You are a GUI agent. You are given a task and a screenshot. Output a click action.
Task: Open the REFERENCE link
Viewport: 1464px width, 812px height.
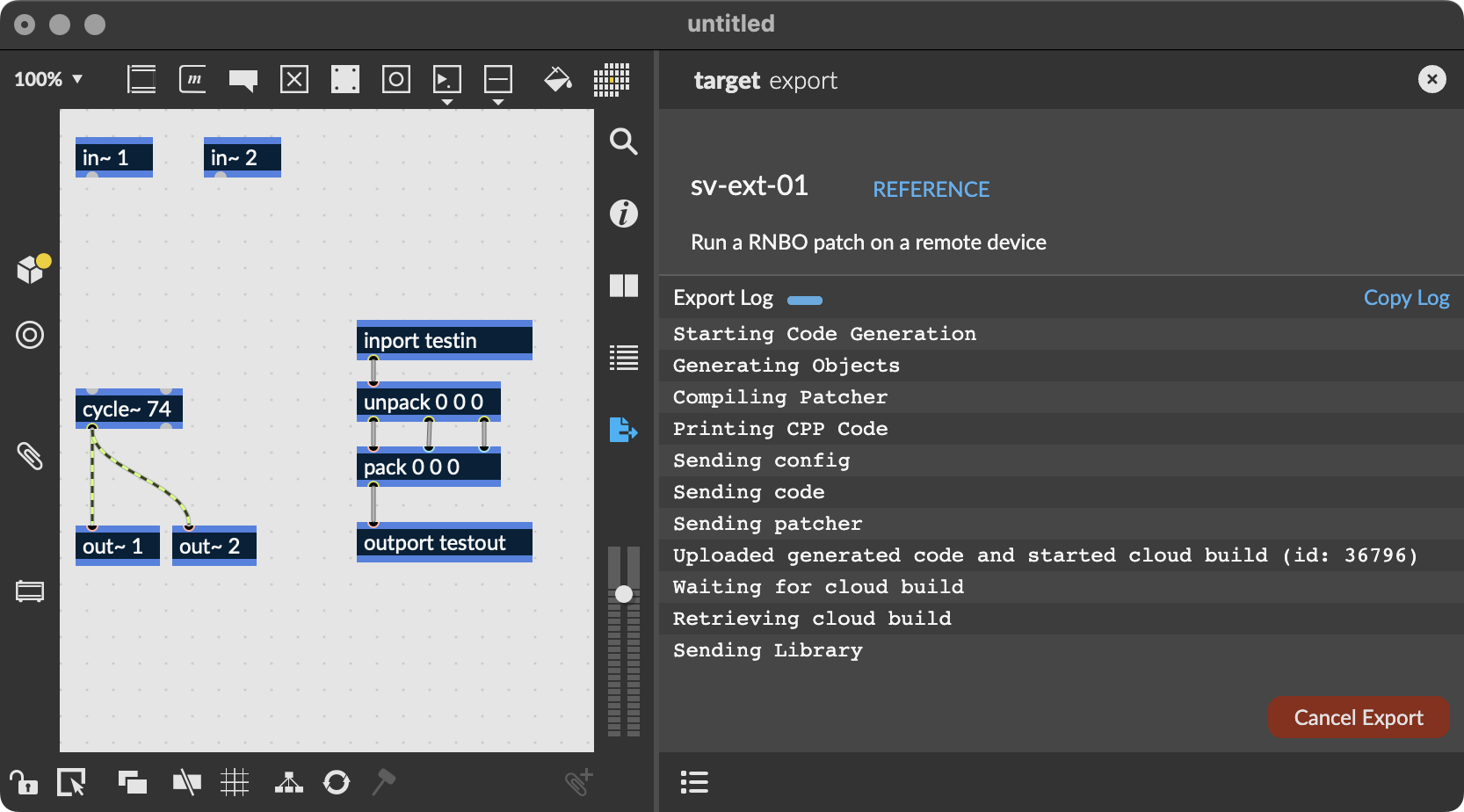[x=931, y=189]
